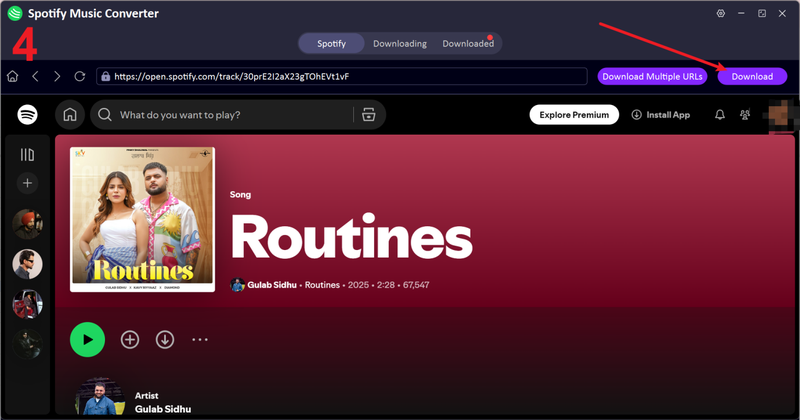Open Spotify Home button
The image size is (800, 420).
pyautogui.click(x=69, y=115)
